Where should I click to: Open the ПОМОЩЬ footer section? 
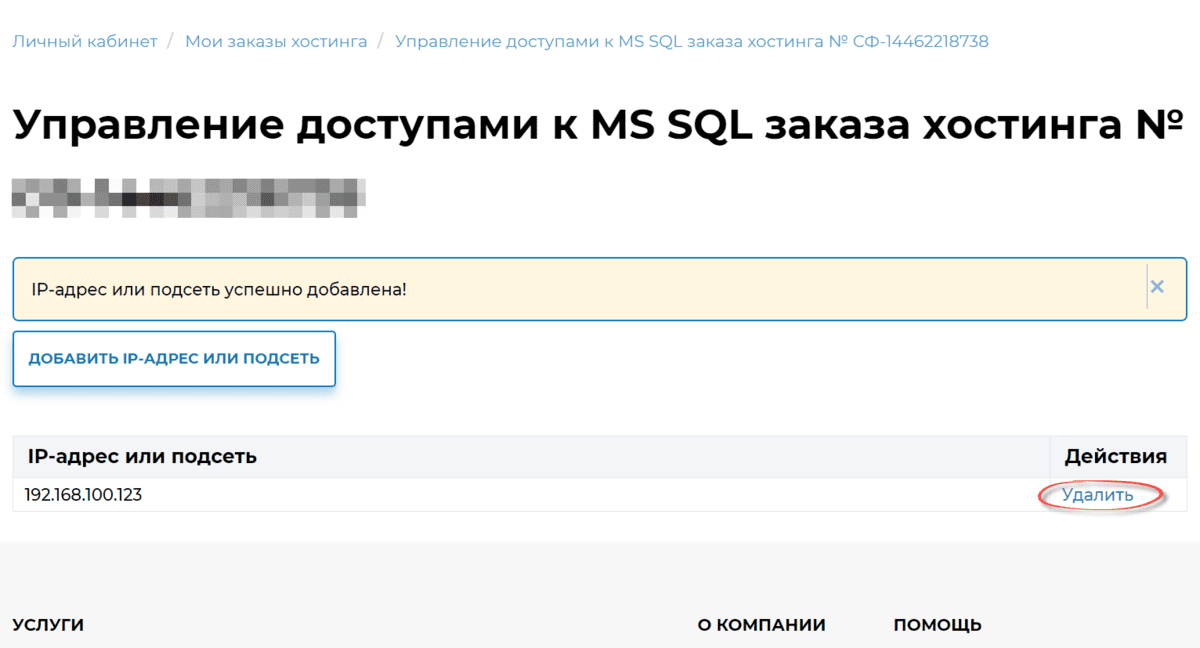click(x=936, y=624)
